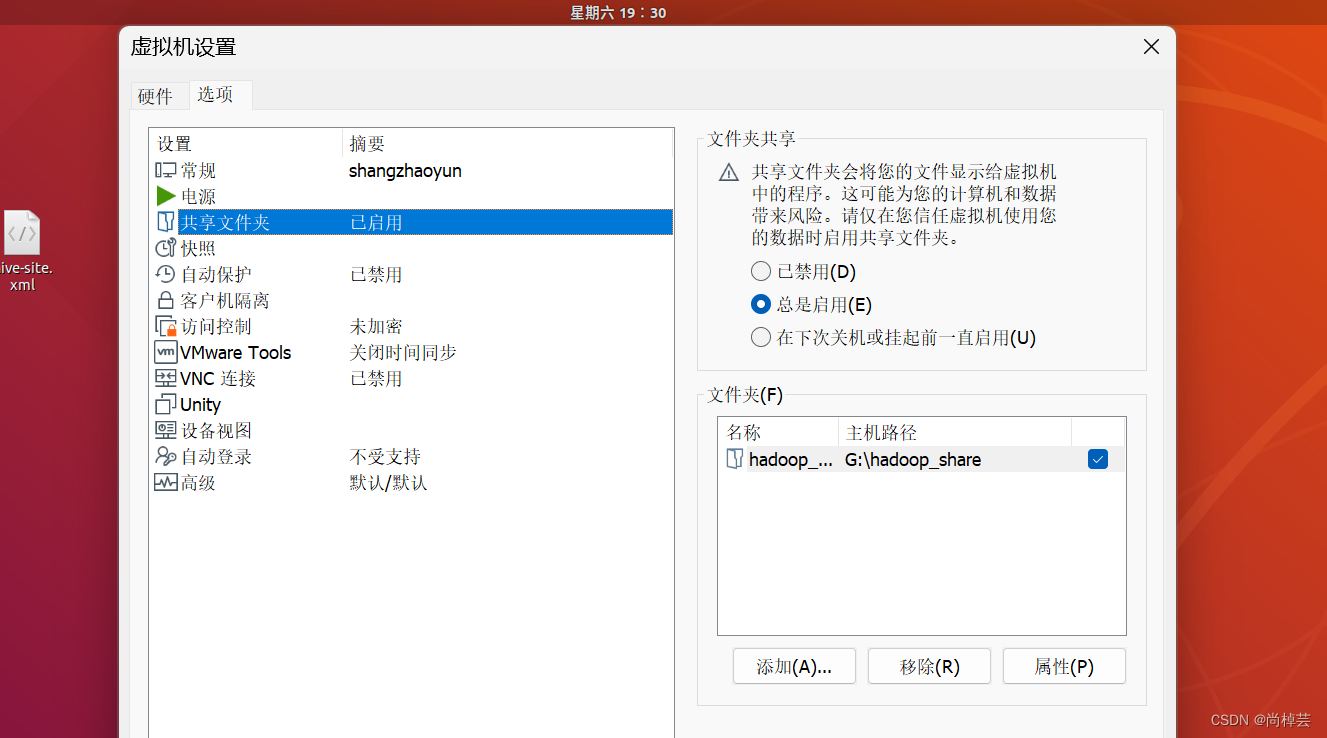Select the 已禁用(D) radio option
The width and height of the screenshot is (1327, 738).
761,272
